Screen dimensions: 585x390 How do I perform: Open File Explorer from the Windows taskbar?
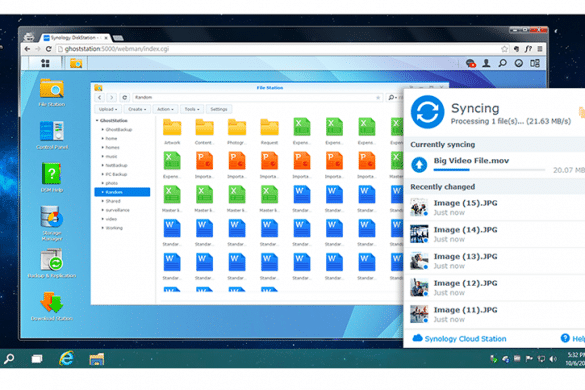[x=97, y=359]
